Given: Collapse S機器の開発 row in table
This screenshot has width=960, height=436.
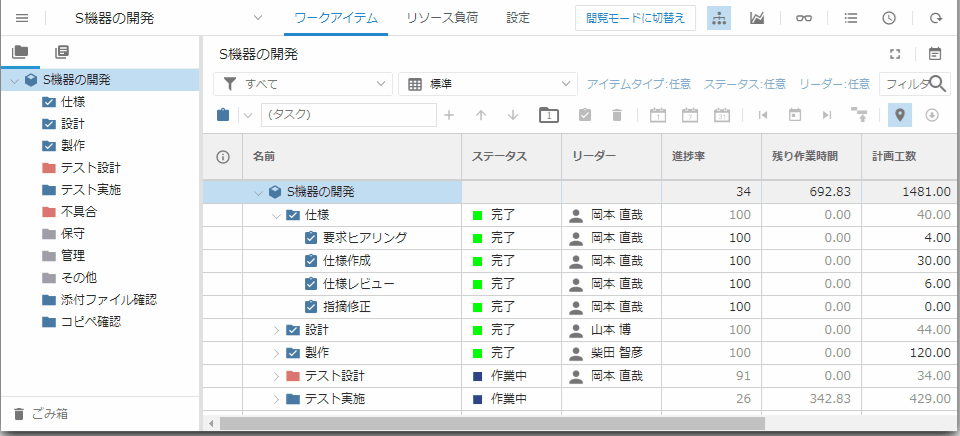Looking at the screenshot, I should pos(258,192).
